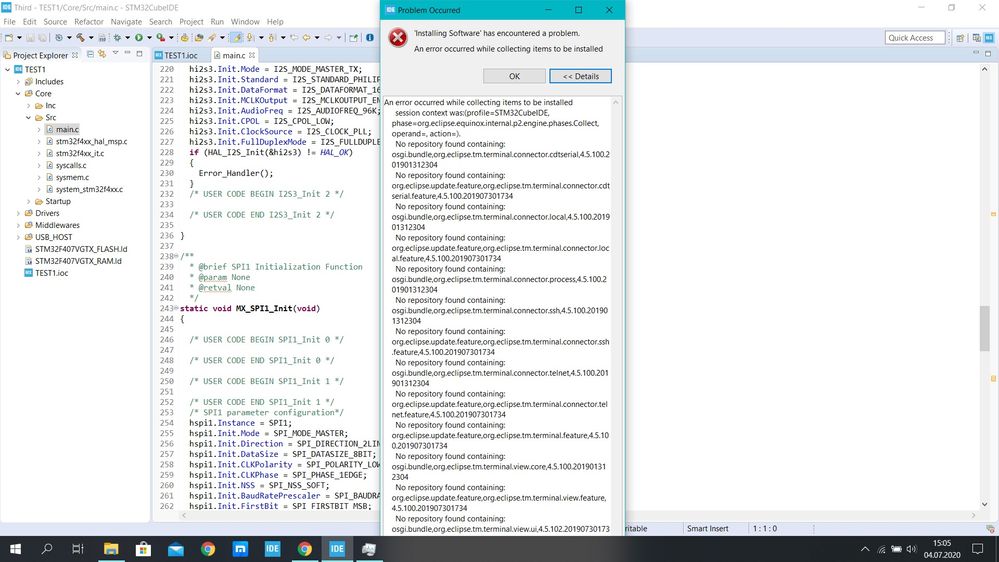The image size is (999, 562).
Task: Close the Project Explorer view
Action: coord(75,55)
